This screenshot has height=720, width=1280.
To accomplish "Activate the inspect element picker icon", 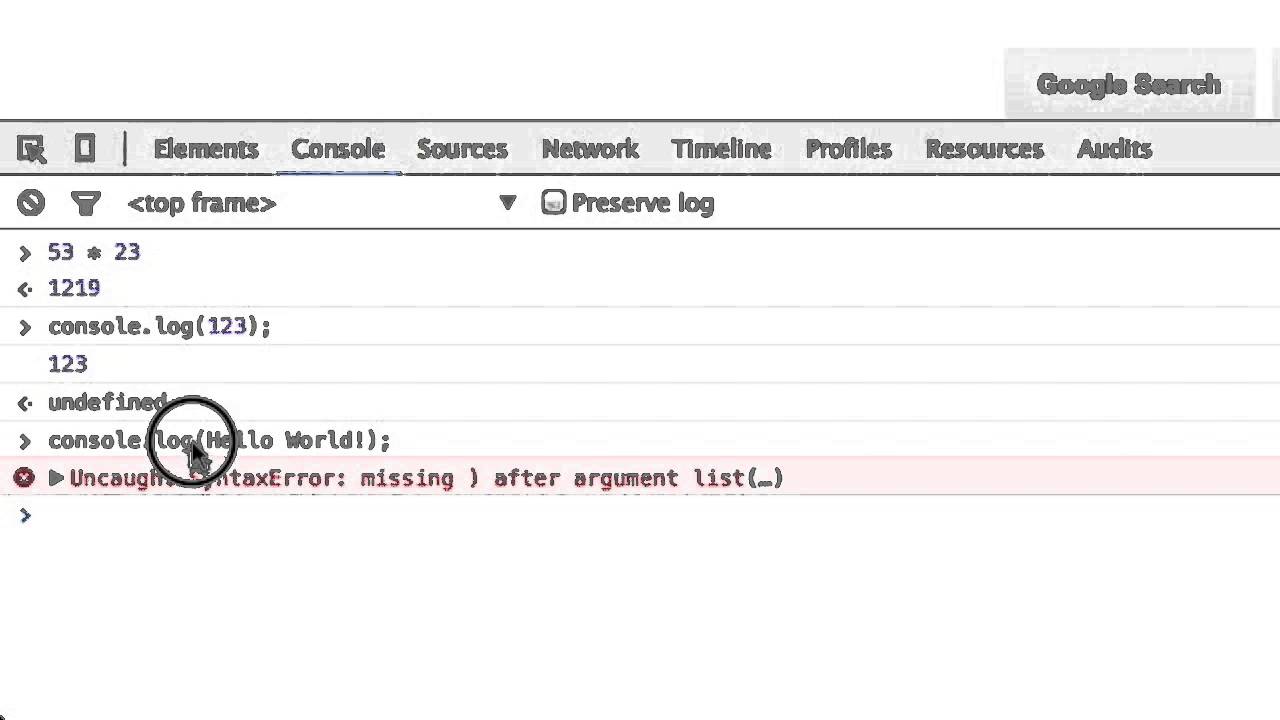I will tap(32, 149).
